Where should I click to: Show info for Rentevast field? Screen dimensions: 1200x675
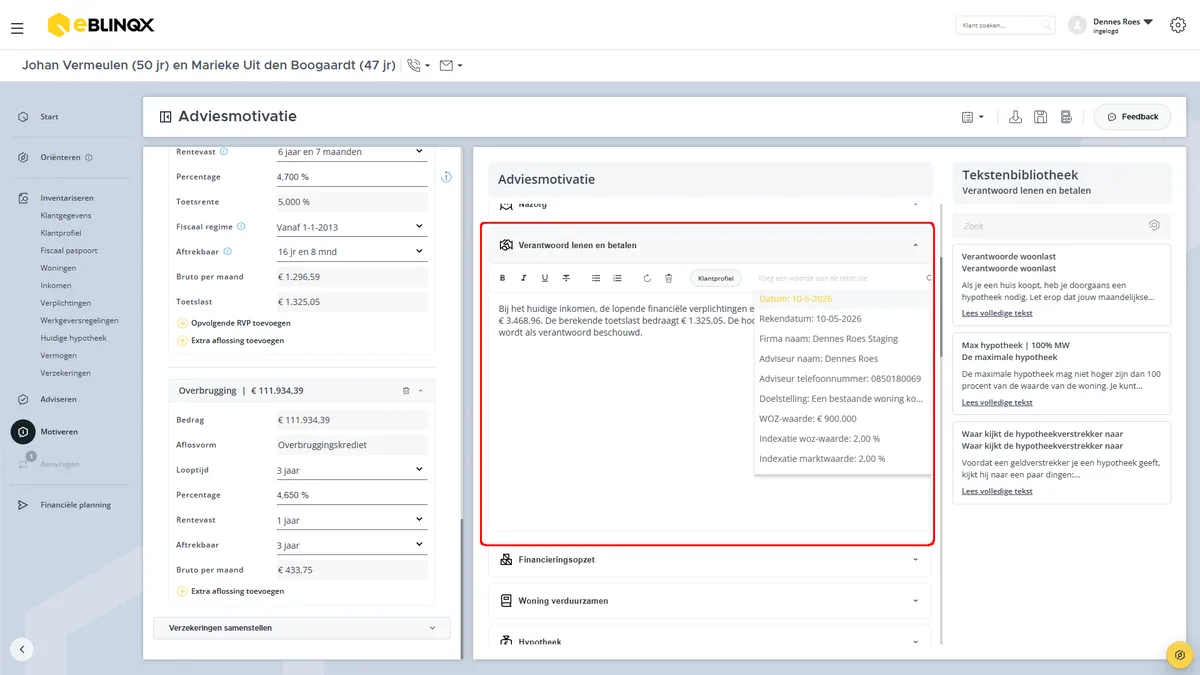(223, 152)
